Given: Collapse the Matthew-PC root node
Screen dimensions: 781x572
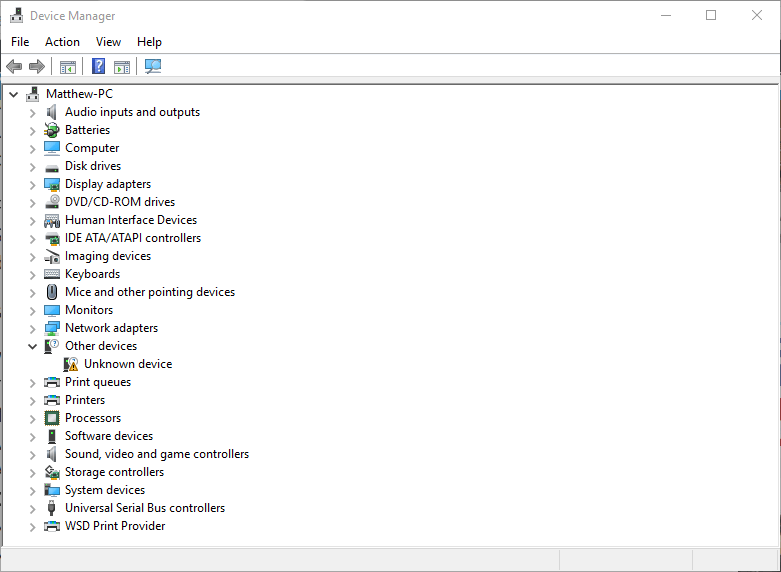Looking at the screenshot, I should [x=13, y=94].
